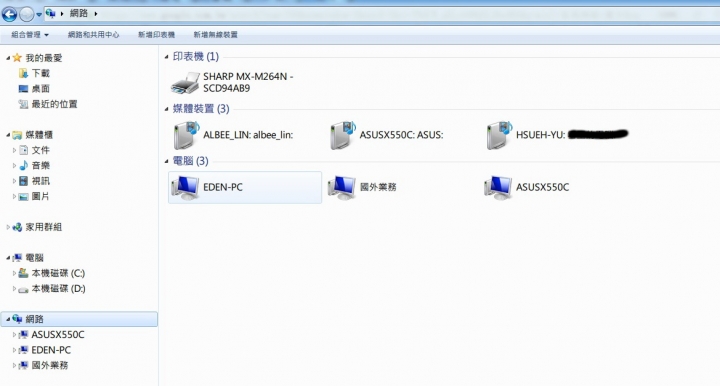Viewport: 720px width, 386px height.
Task: Expand ASUSX550C node in sidebar
Action: pos(14,335)
